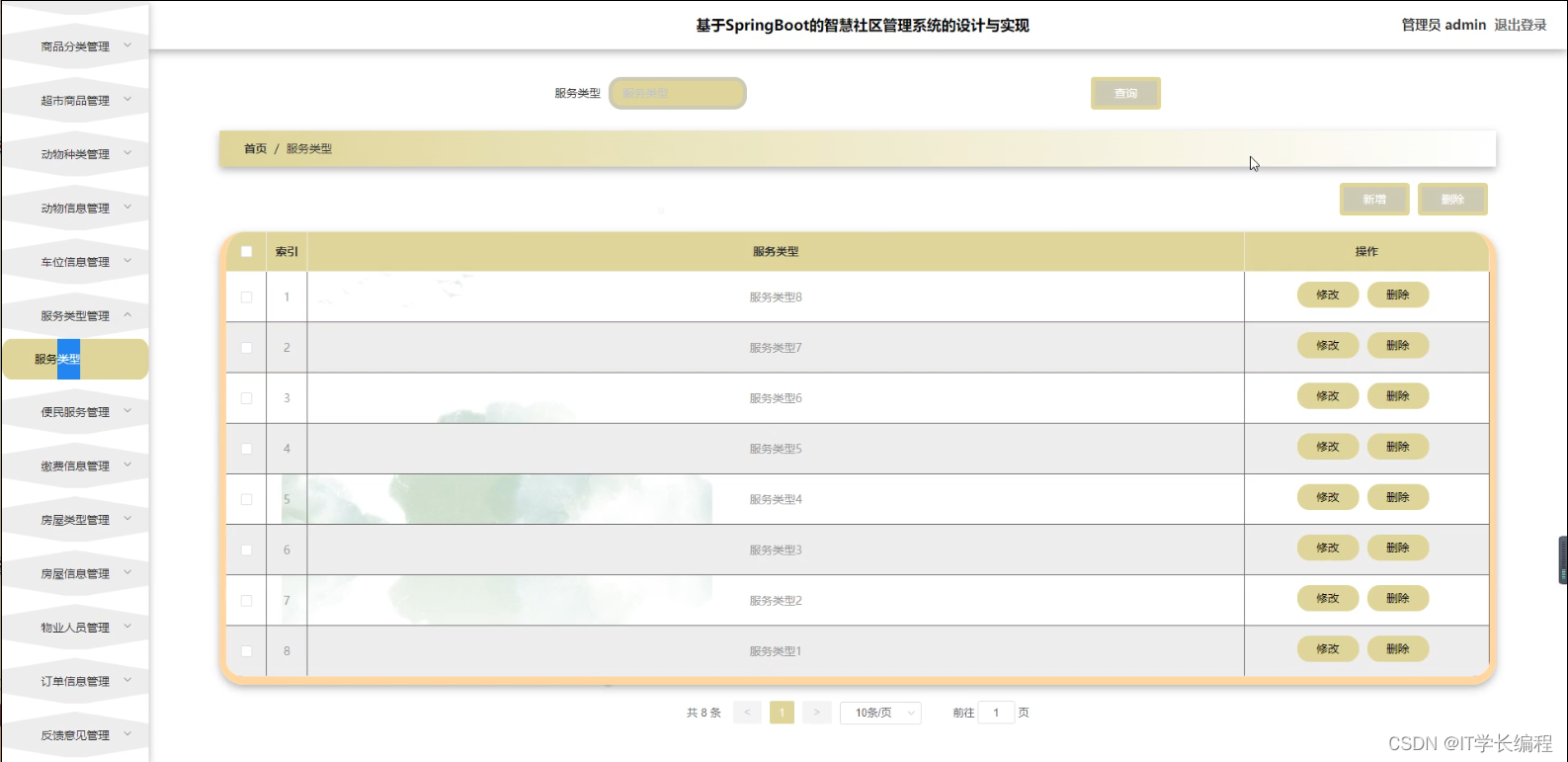Expand 物业人员管理 sidebar menu
The height and width of the screenshot is (762, 1568).
pyautogui.click(x=75, y=627)
